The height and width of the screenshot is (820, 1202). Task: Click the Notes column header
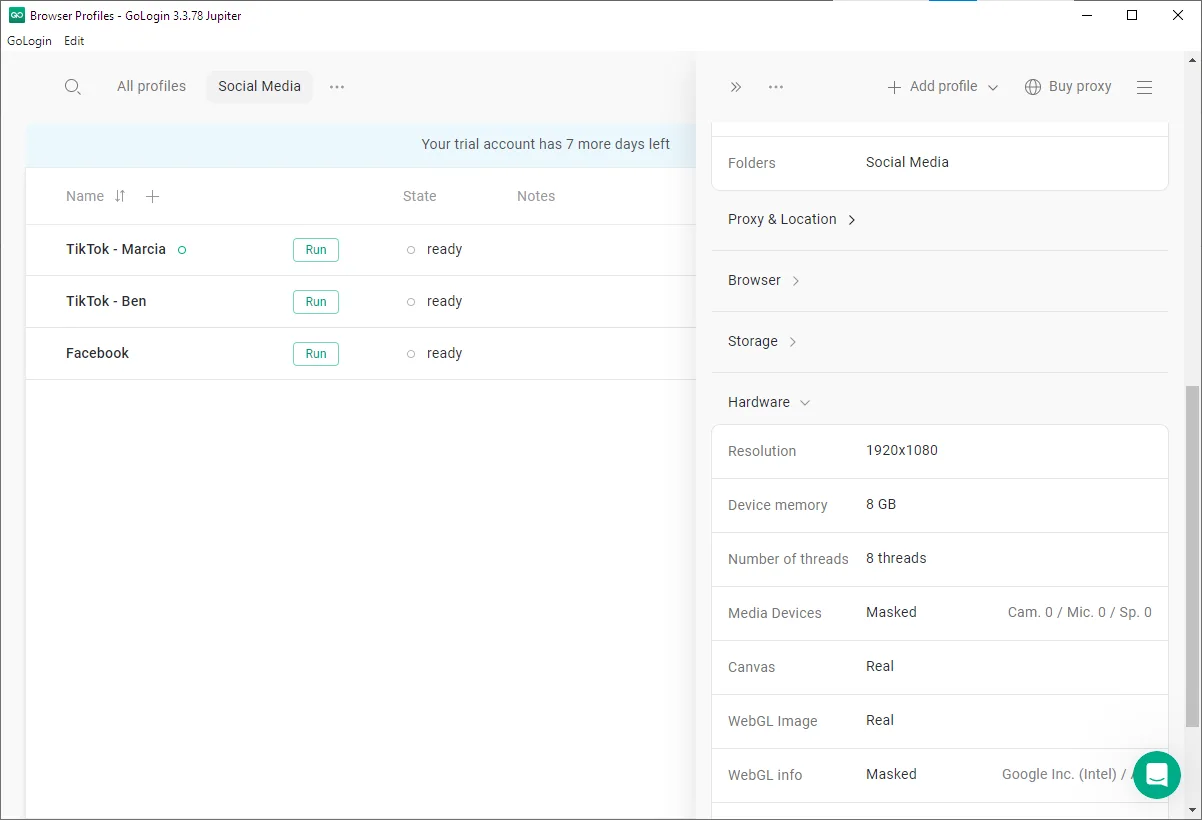click(536, 197)
